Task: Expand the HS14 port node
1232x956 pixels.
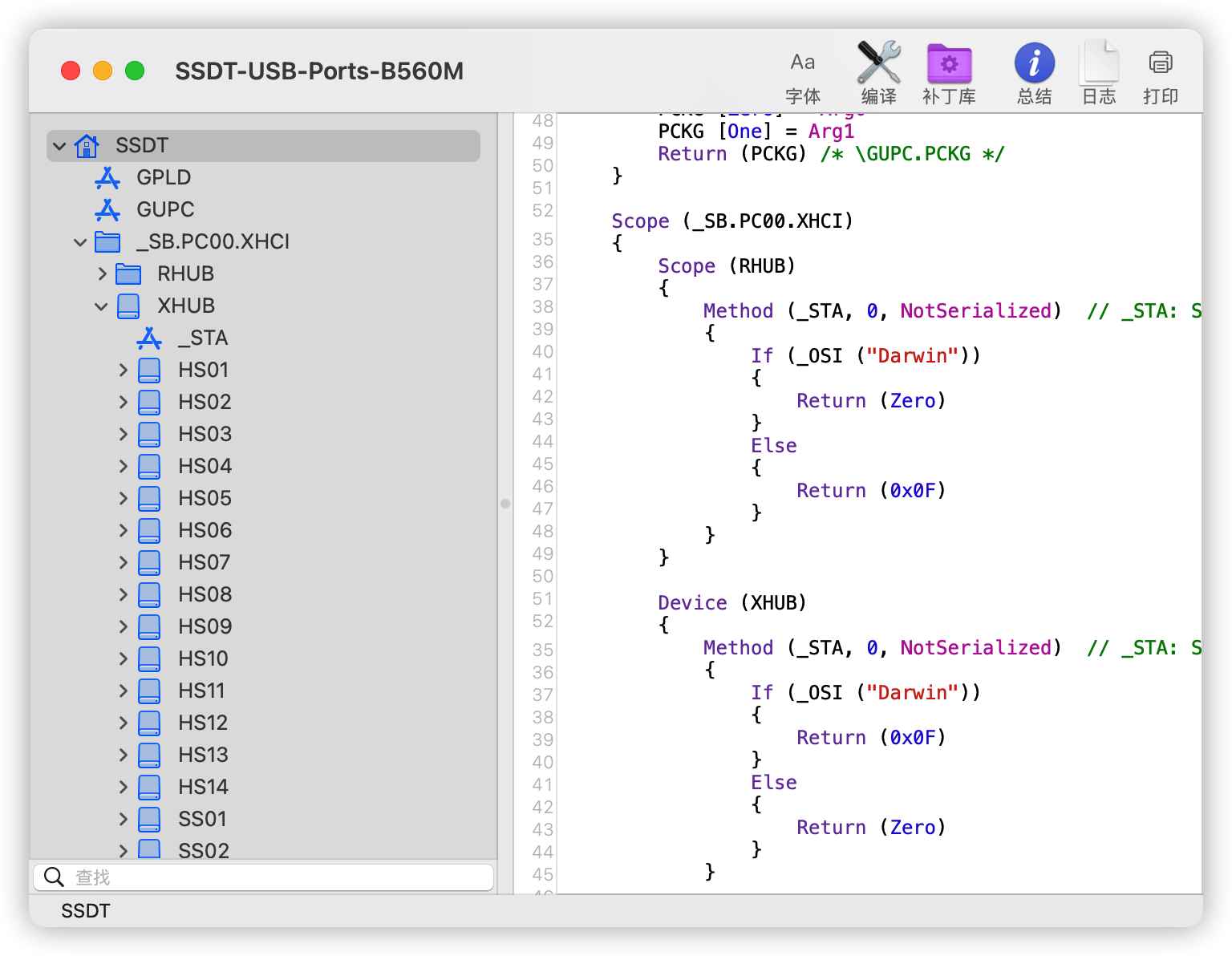Action: 123,787
